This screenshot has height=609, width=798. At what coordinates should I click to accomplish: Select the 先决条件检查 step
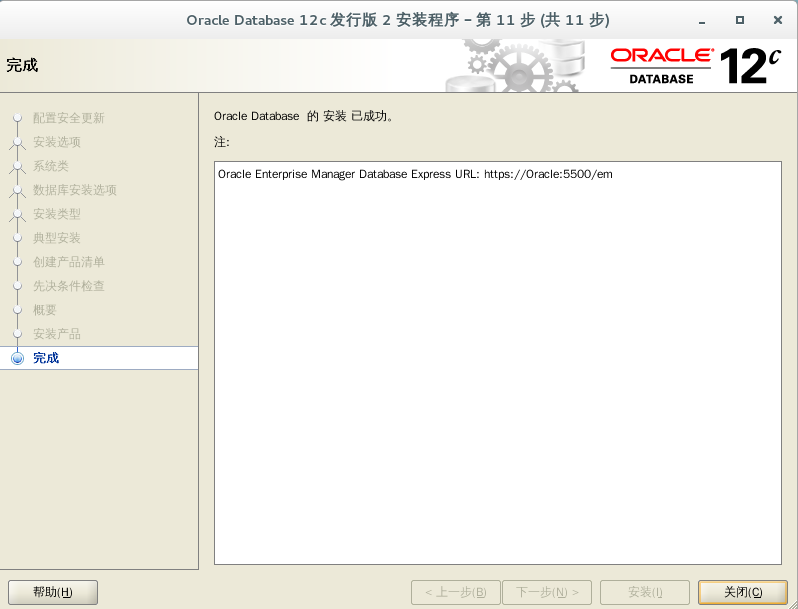click(x=68, y=285)
